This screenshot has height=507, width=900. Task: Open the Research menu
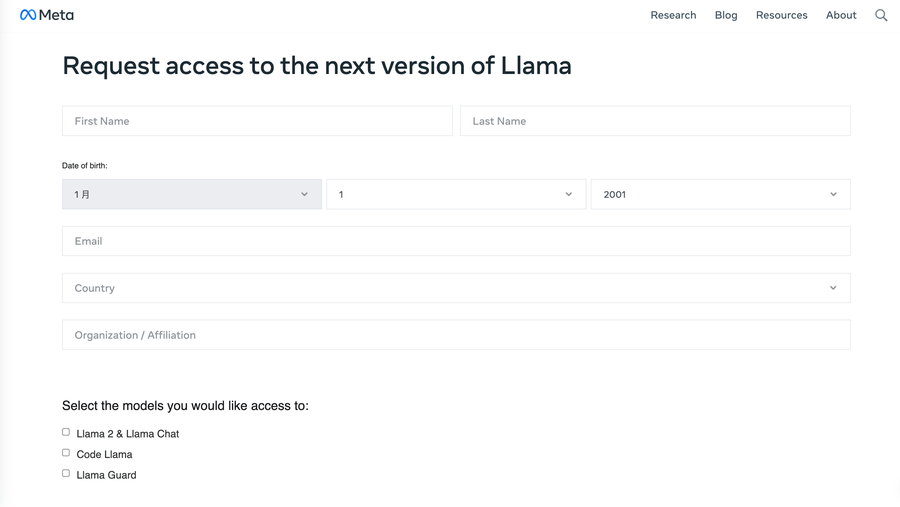pyautogui.click(x=673, y=15)
